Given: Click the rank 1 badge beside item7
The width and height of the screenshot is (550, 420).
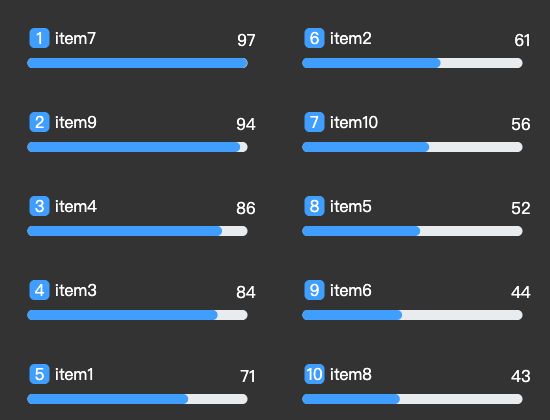Looking at the screenshot, I should pos(39,38).
